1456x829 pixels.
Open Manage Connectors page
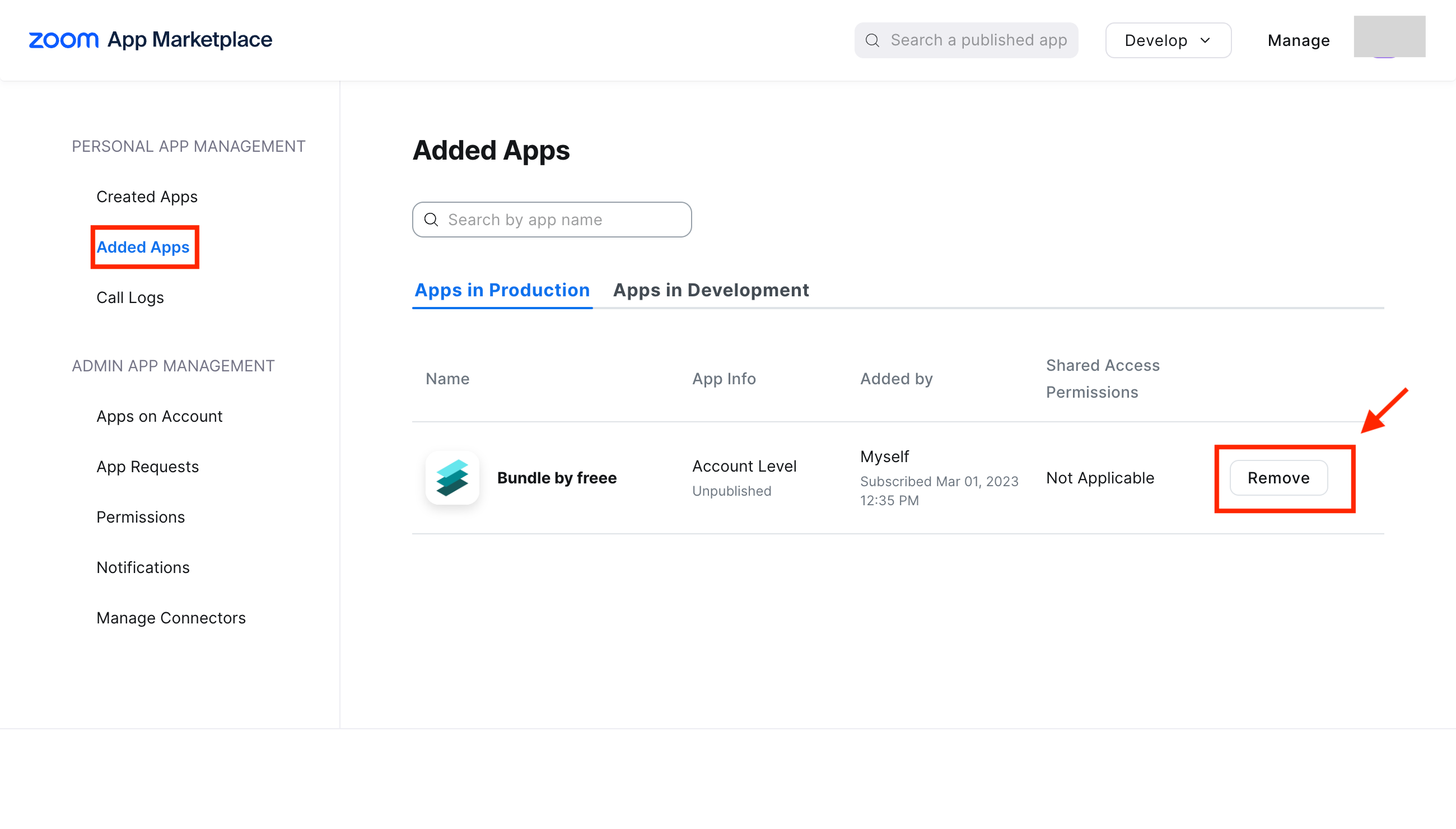(171, 618)
